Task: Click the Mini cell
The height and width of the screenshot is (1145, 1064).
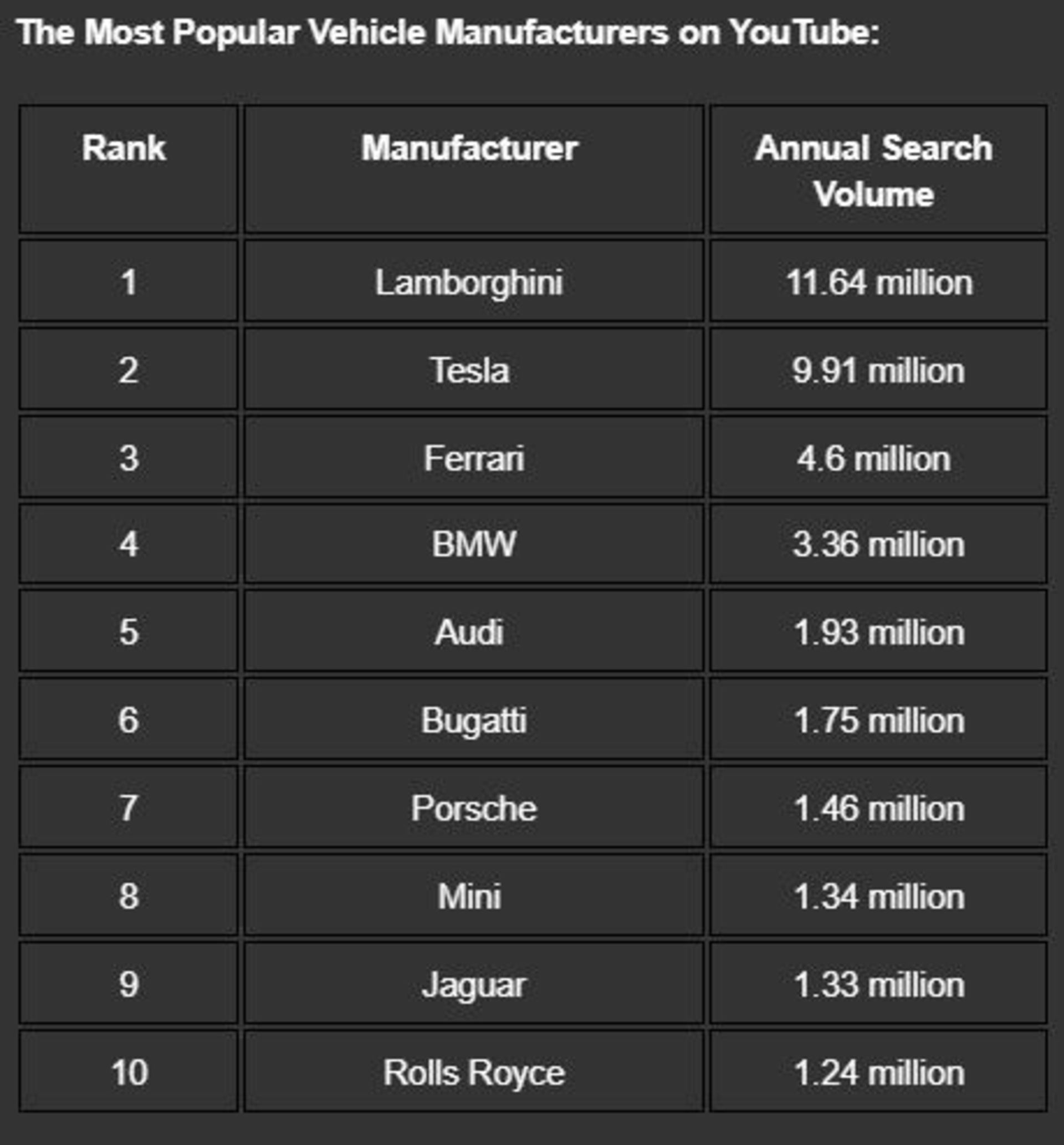Action: click(x=469, y=896)
